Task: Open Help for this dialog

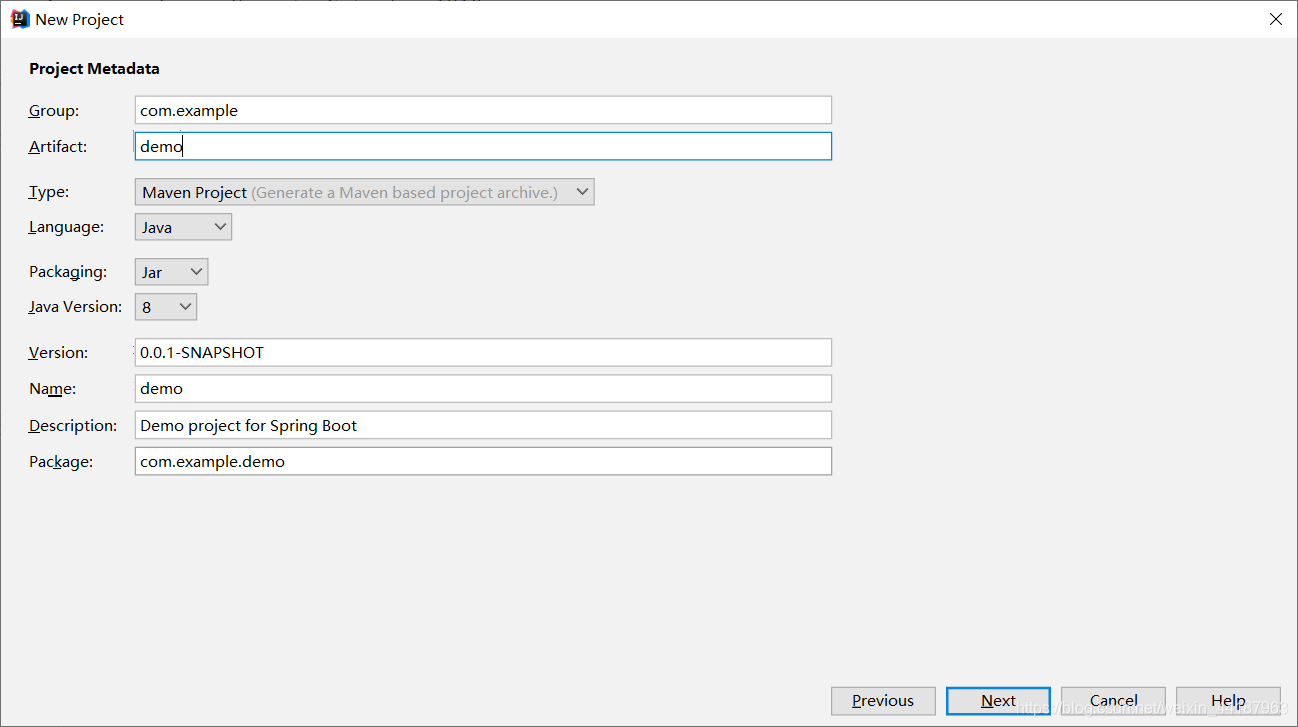Action: [1228, 700]
